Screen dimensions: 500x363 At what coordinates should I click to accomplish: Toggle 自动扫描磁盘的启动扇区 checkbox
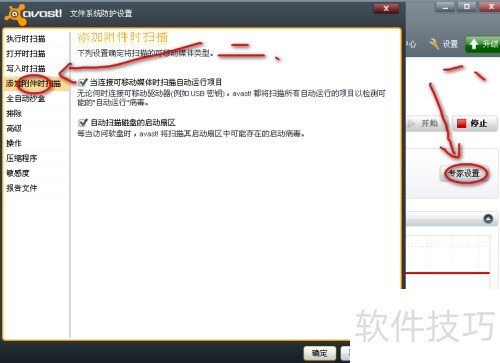[83, 122]
